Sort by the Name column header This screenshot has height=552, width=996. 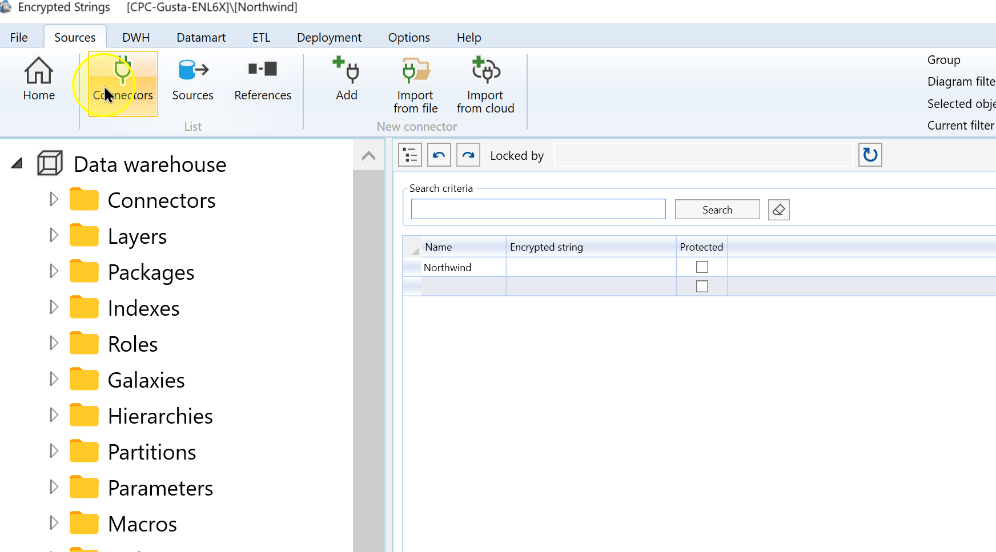coord(464,247)
